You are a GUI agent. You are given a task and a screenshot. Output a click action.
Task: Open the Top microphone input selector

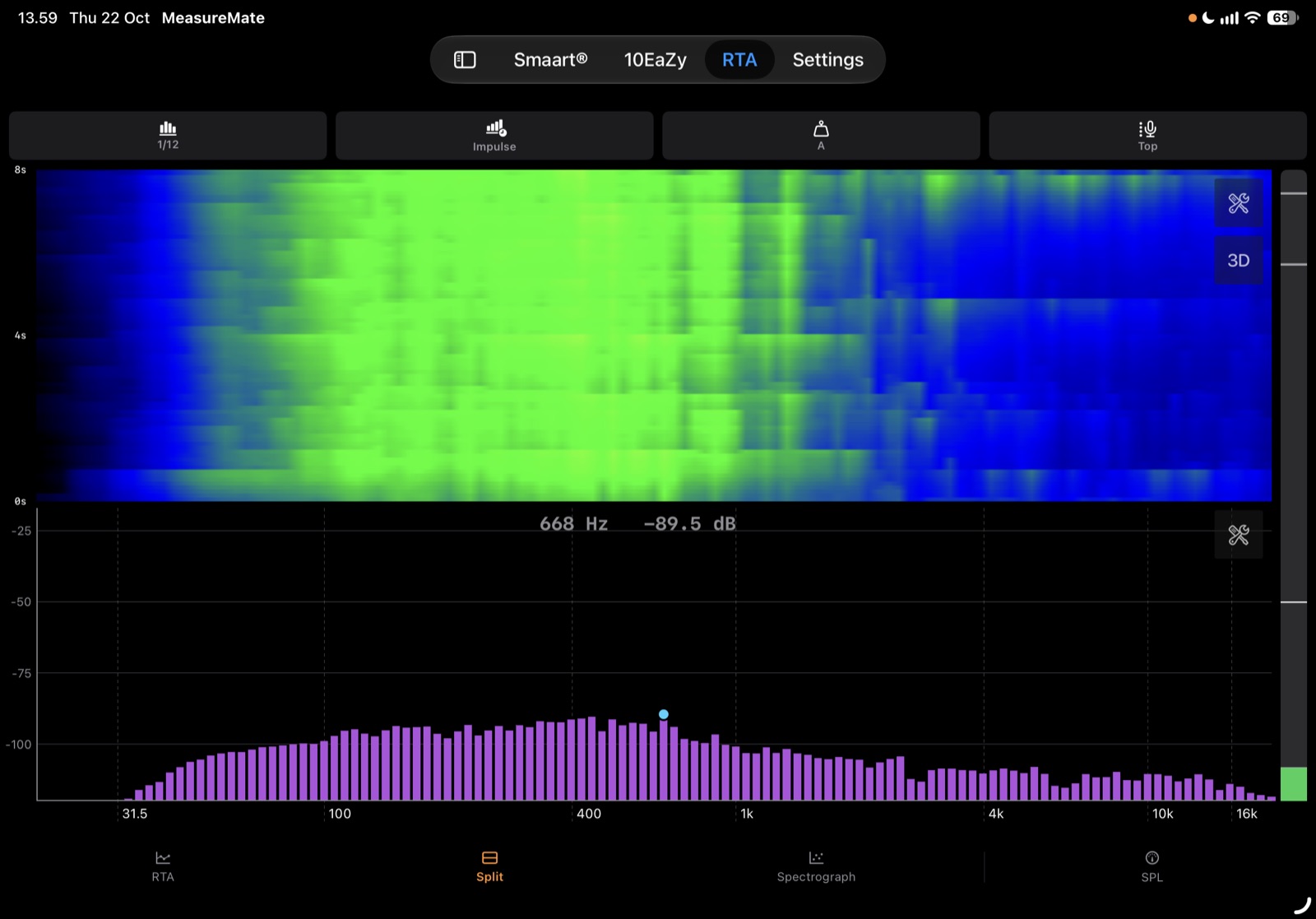[x=1147, y=136]
